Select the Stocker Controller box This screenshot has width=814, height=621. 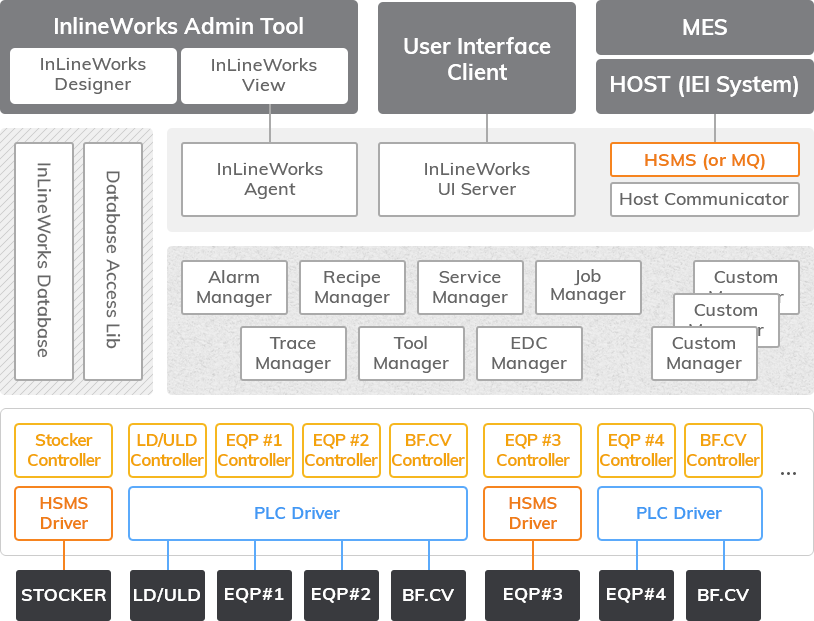coord(64,450)
